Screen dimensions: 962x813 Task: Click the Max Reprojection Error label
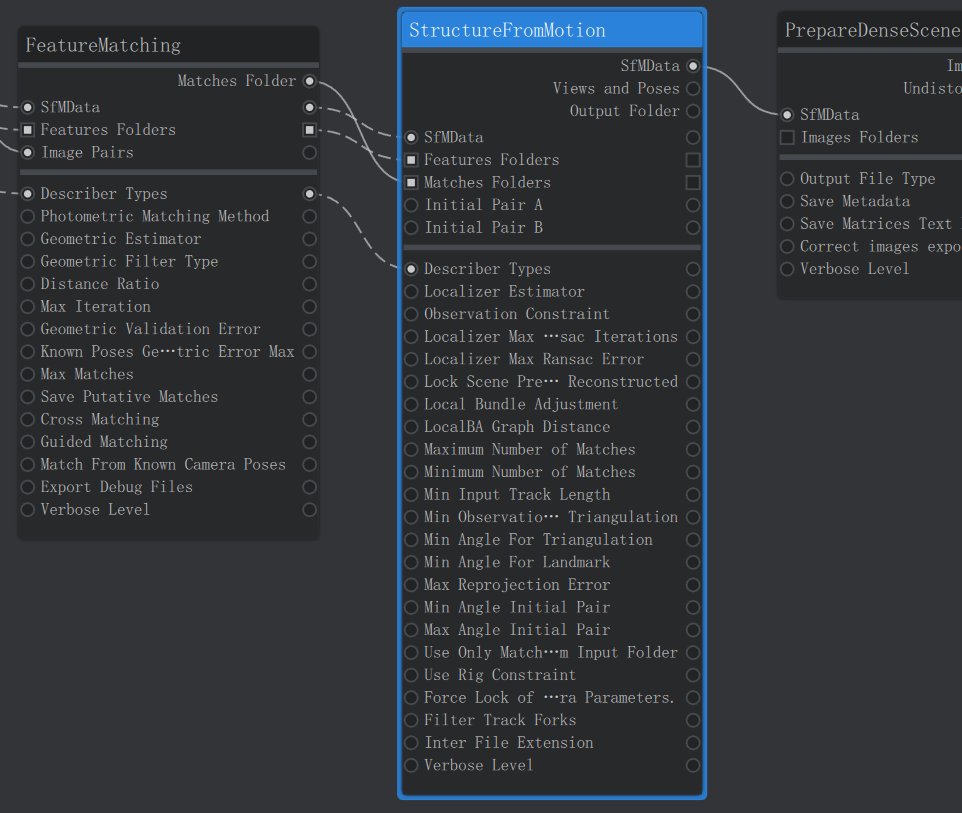517,585
